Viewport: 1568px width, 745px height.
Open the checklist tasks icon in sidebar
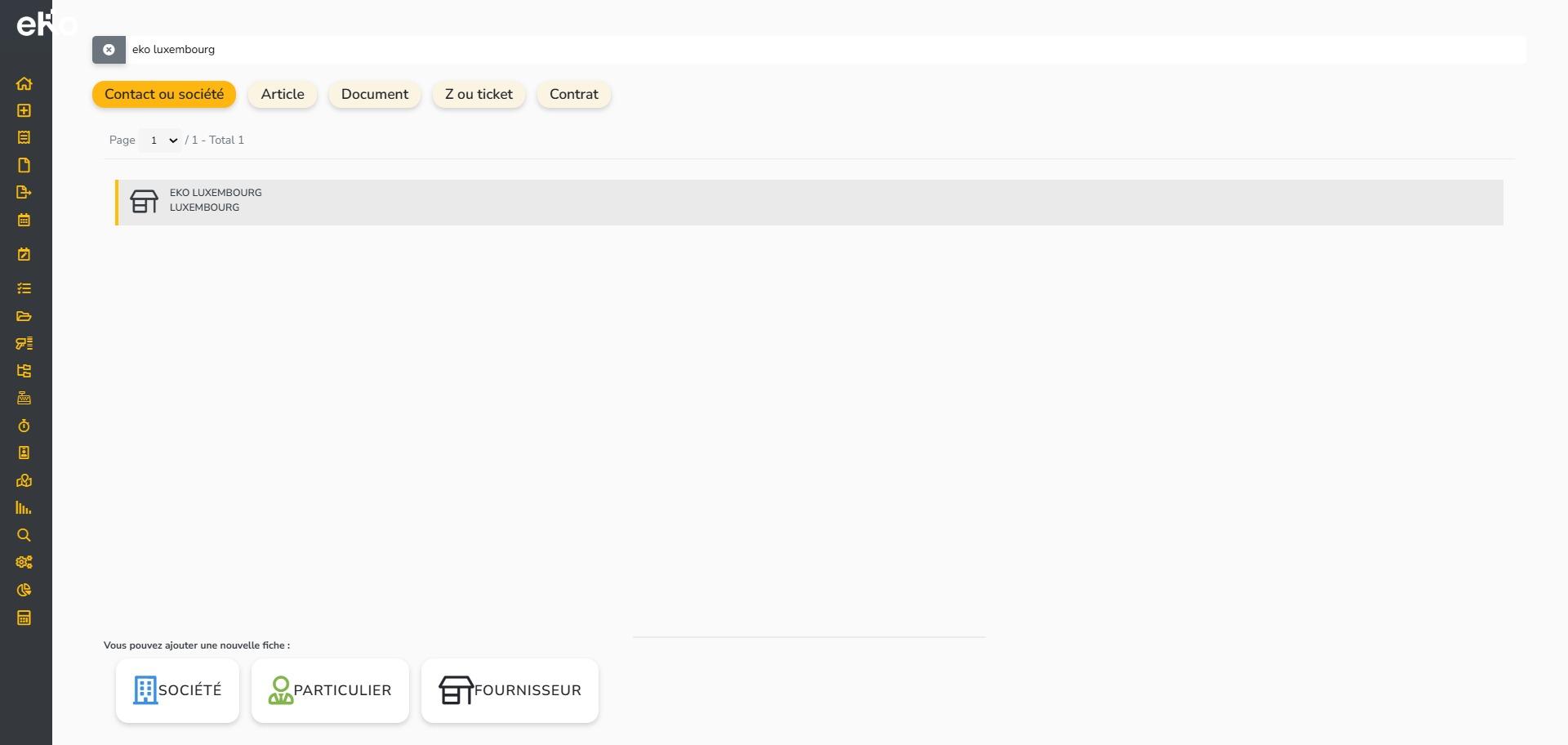tap(24, 288)
